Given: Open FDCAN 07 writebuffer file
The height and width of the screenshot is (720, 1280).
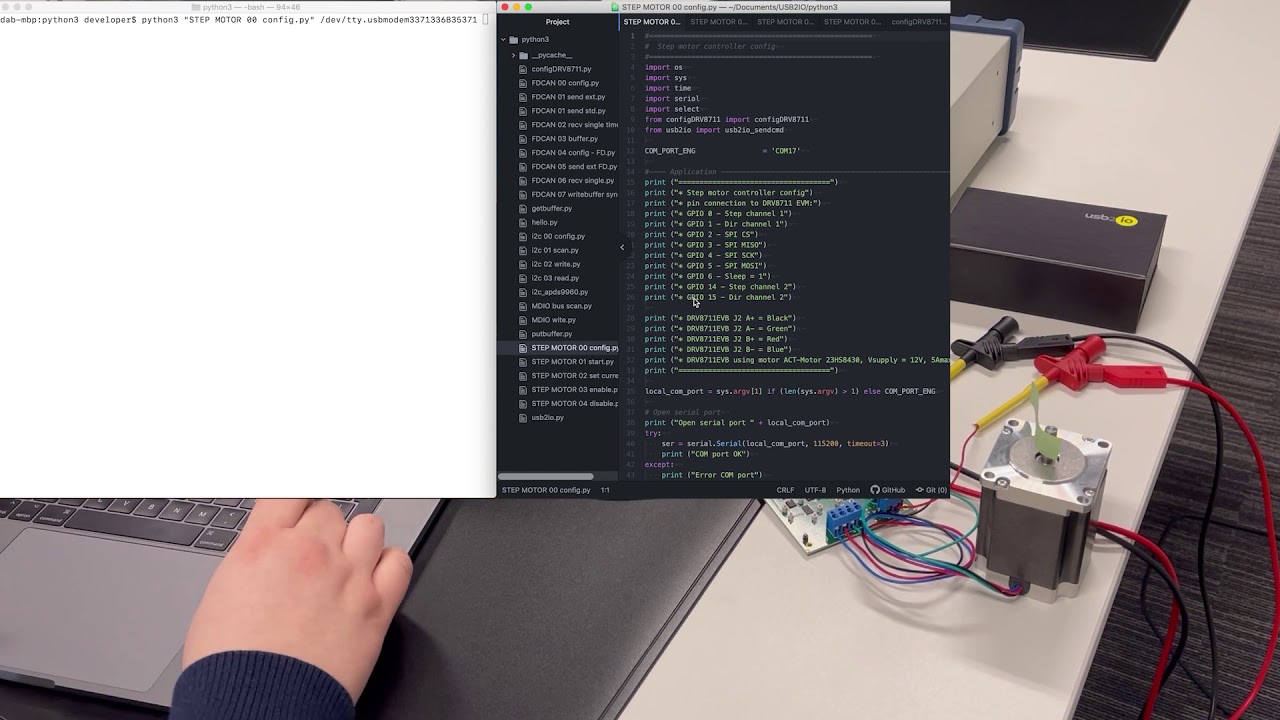Looking at the screenshot, I should (x=574, y=195).
